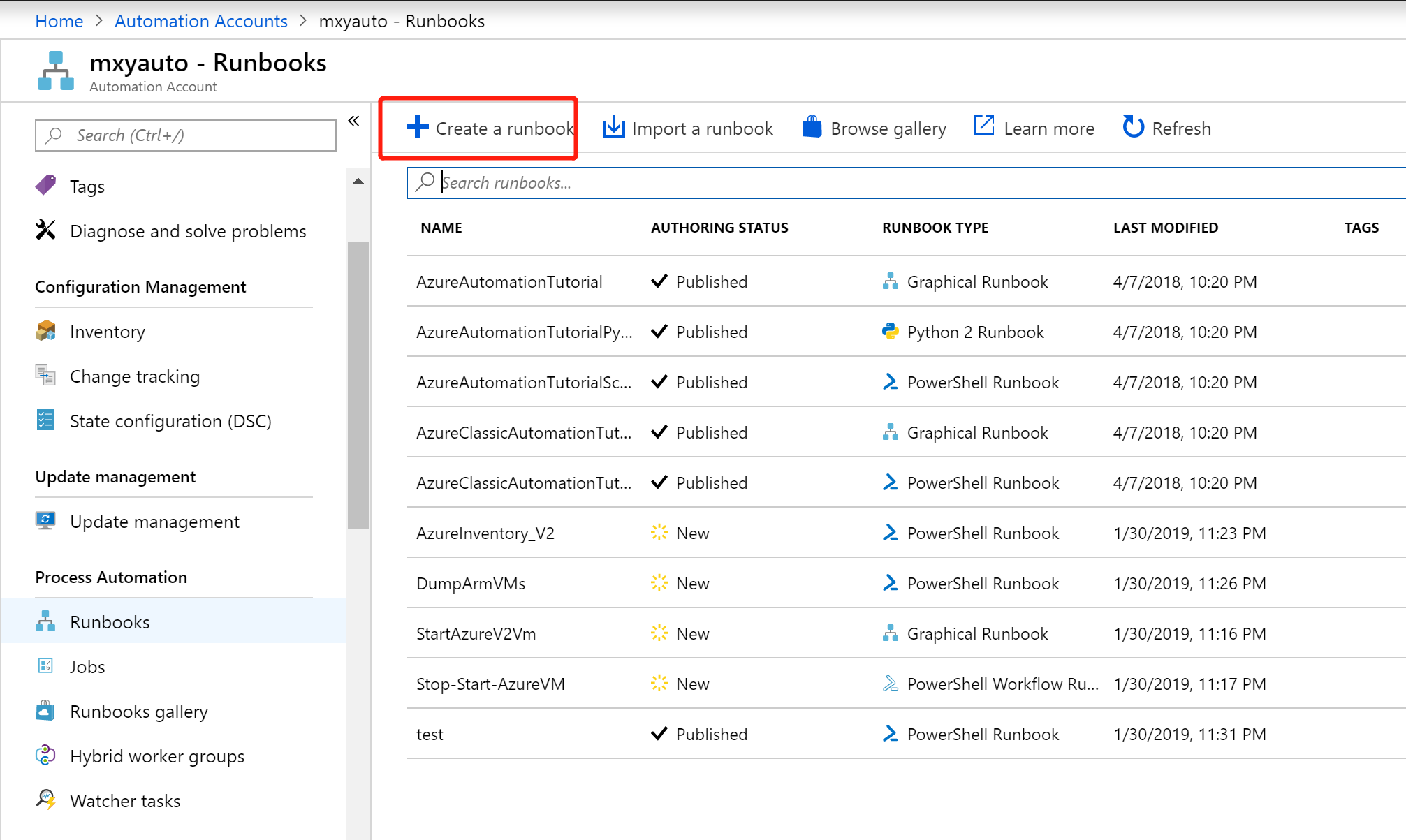Click the Inventory box icon
The height and width of the screenshot is (840, 1406).
click(45, 331)
